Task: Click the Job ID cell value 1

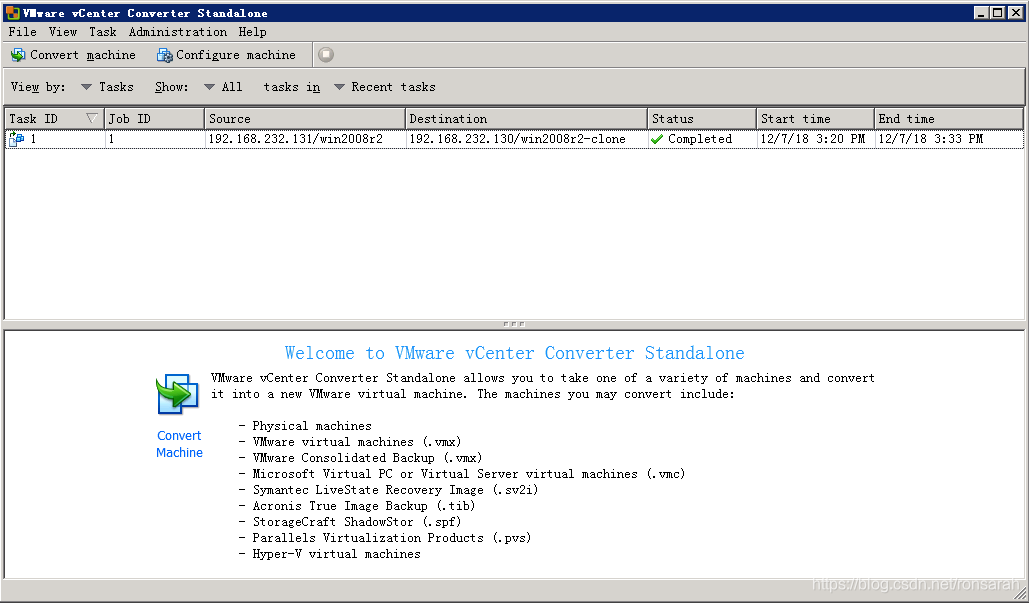Action: tap(112, 139)
